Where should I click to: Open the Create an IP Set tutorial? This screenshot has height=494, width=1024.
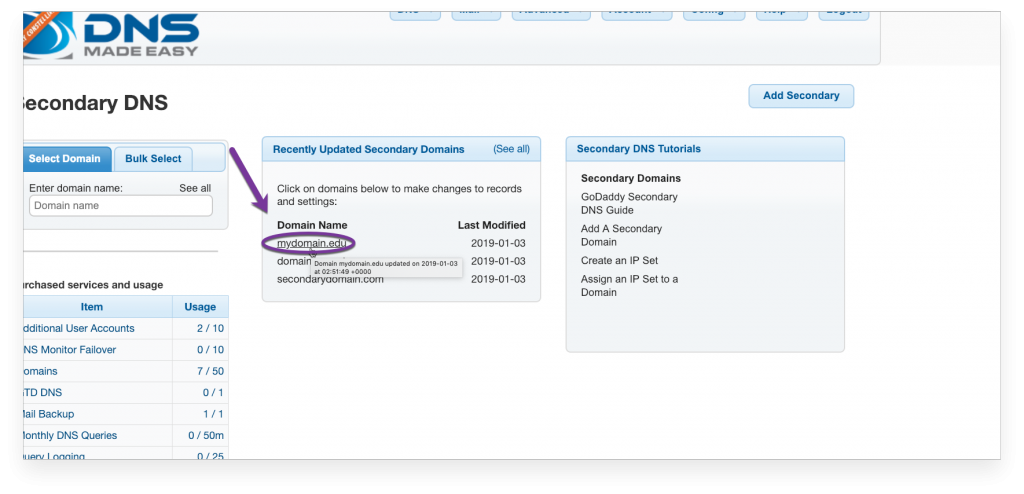pos(619,260)
